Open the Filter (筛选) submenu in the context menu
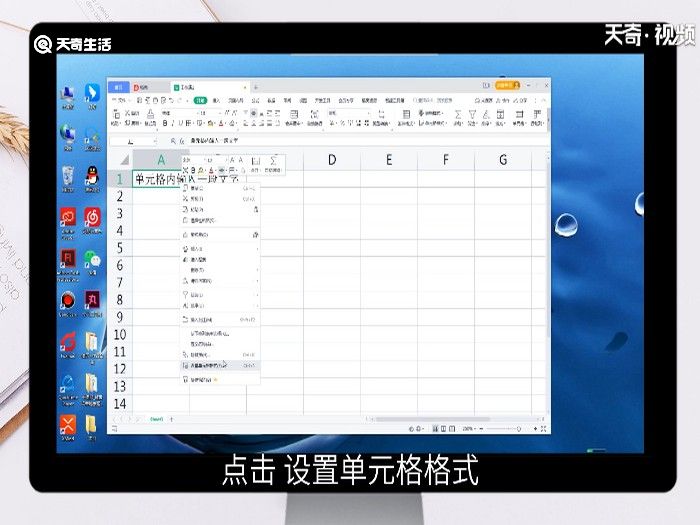This screenshot has height=525, width=700. pyautogui.click(x=220, y=295)
